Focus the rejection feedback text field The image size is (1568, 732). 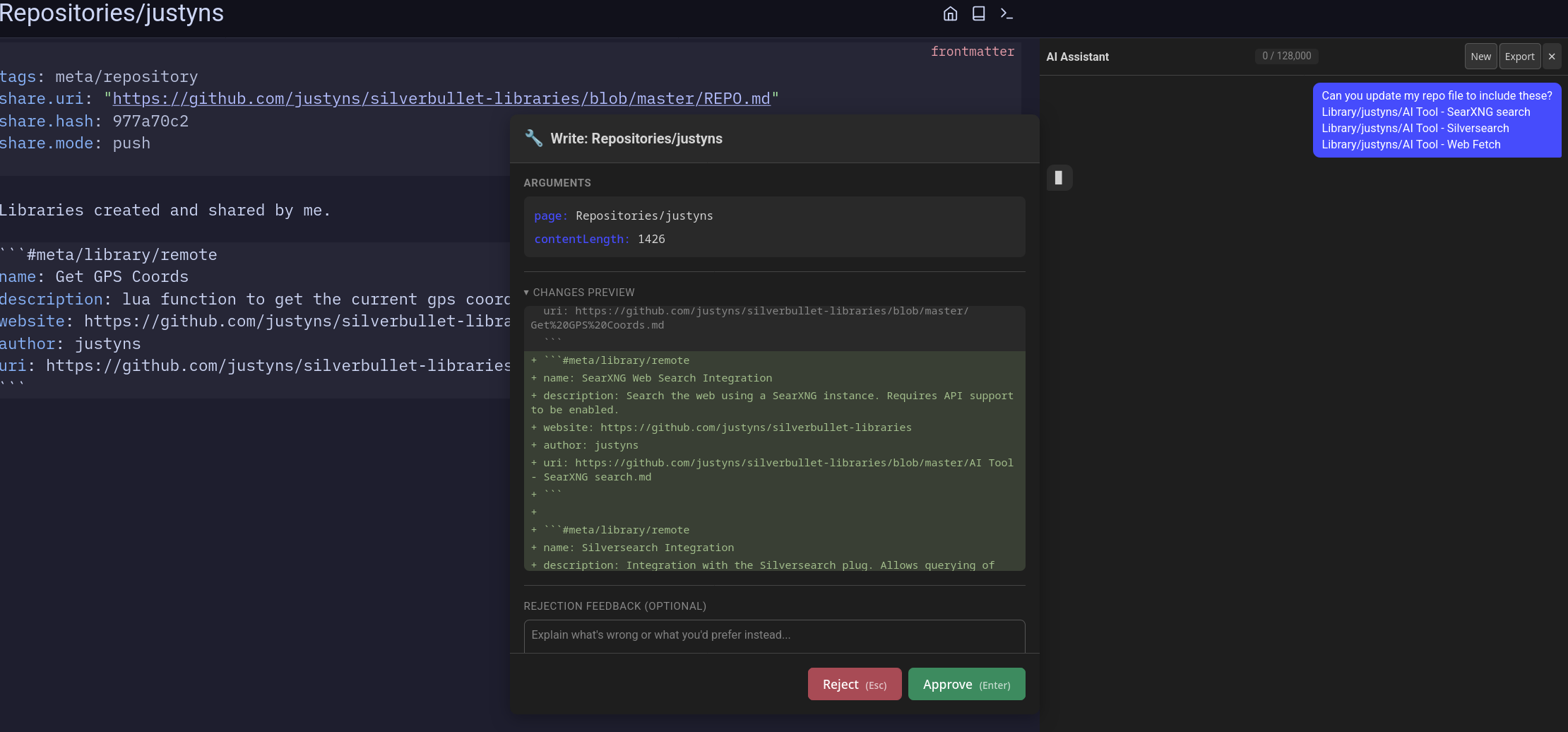tap(774, 635)
